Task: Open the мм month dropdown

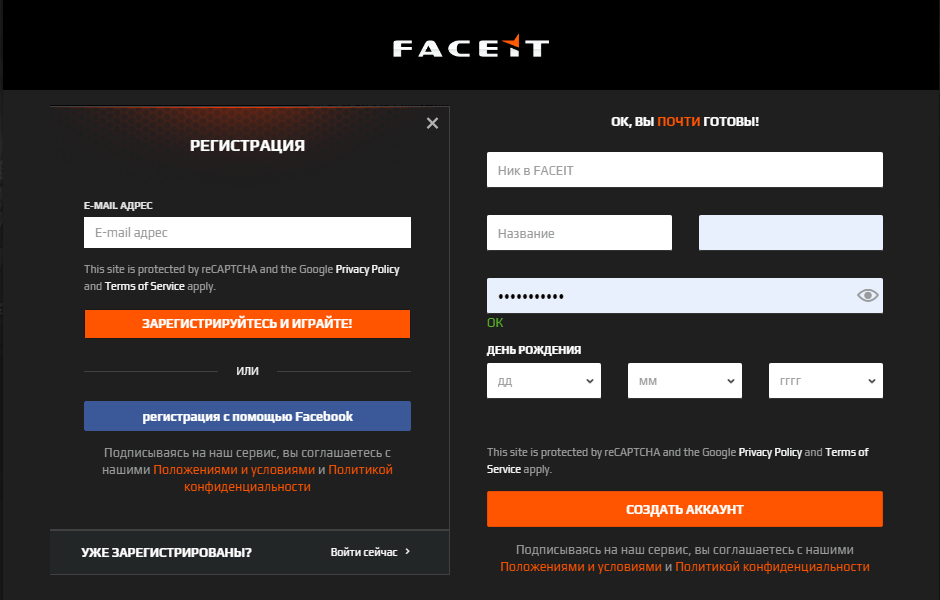Action: (x=684, y=380)
